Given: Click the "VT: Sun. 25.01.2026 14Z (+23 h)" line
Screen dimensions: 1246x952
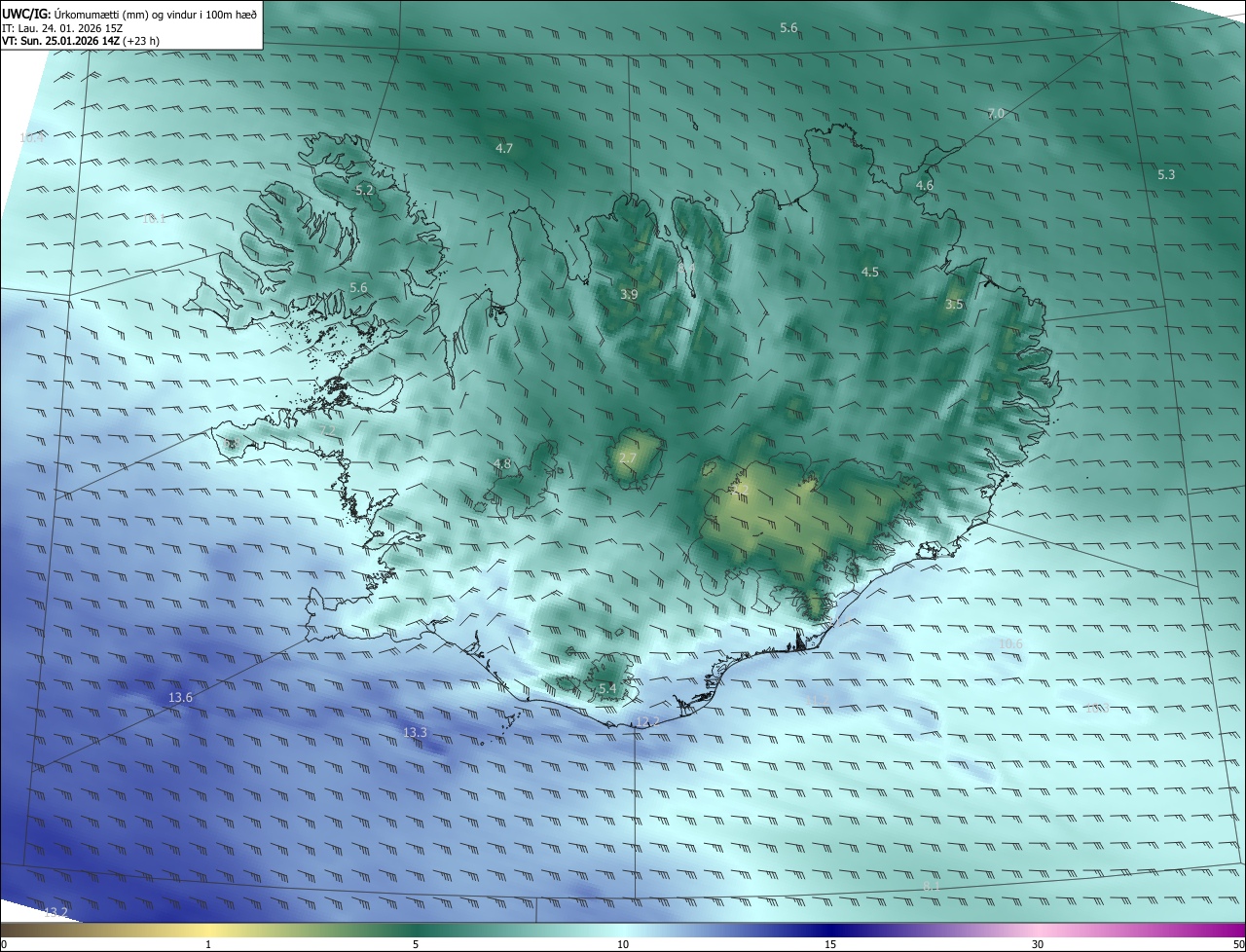Looking at the screenshot, I should 81,42.
